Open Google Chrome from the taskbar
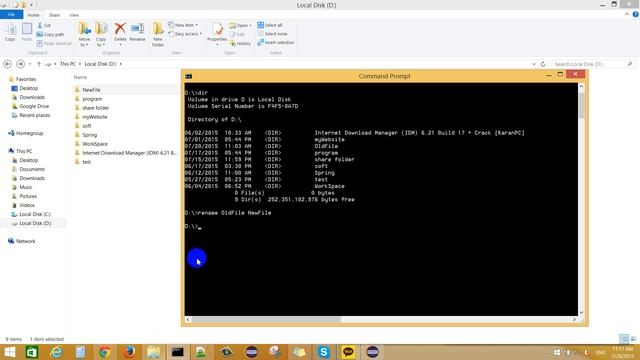Viewport: 640px width, 360px height. tap(104, 352)
